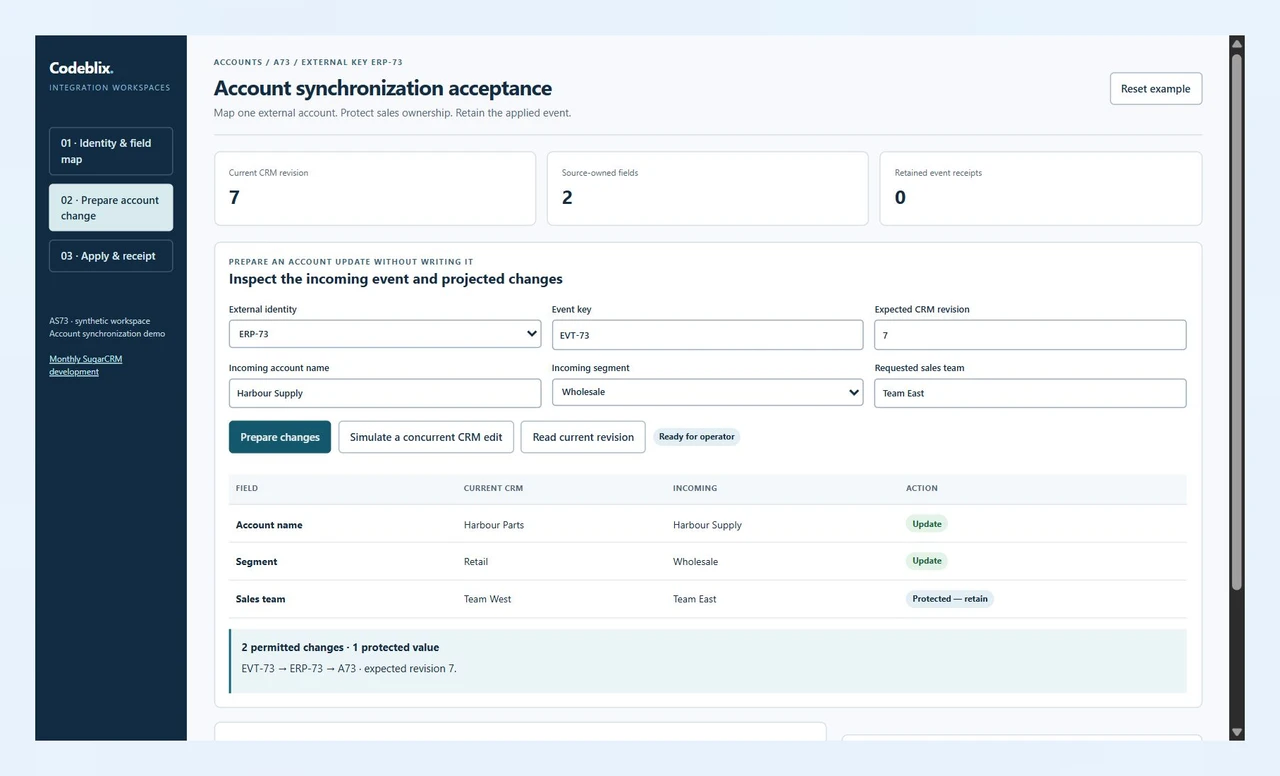The image size is (1280, 776).
Task: Click the page scrollbar down arrow
Action: point(1237,732)
